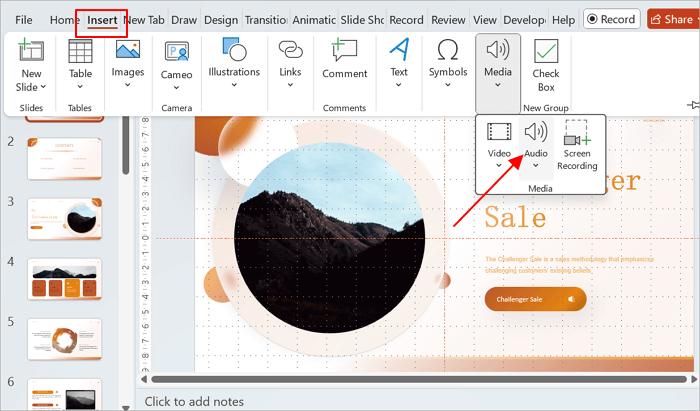Screen dimensions: 700x411
Task: Click the Links chain icon
Action: click(290, 52)
